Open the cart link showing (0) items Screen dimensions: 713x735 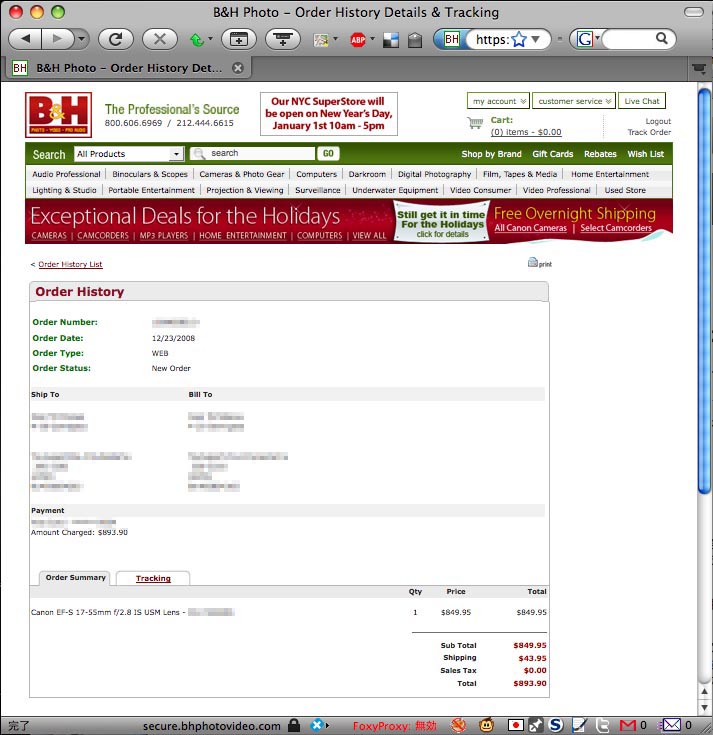pyautogui.click(x=526, y=132)
